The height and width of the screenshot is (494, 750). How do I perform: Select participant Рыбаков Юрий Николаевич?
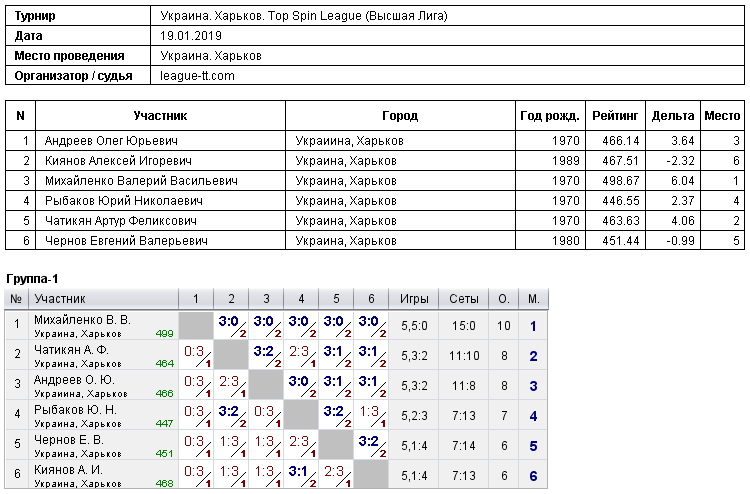tap(123, 201)
